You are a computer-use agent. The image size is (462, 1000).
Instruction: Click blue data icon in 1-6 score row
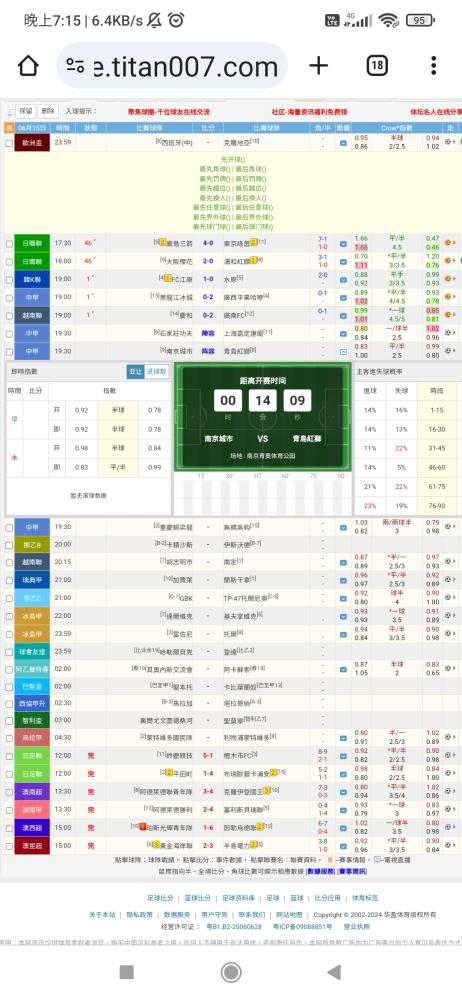click(343, 827)
